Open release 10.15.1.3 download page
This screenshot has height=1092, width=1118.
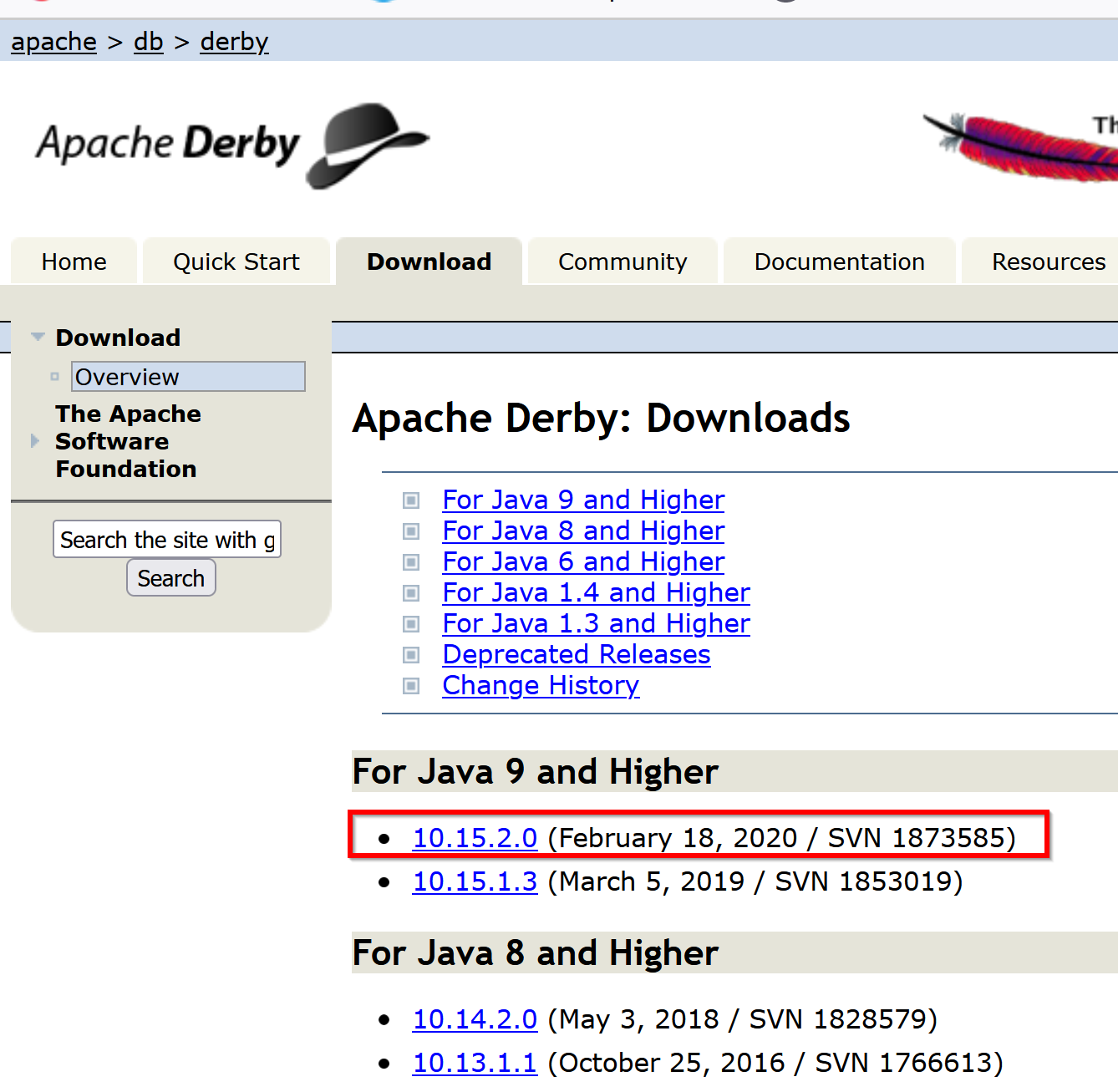pos(475,881)
